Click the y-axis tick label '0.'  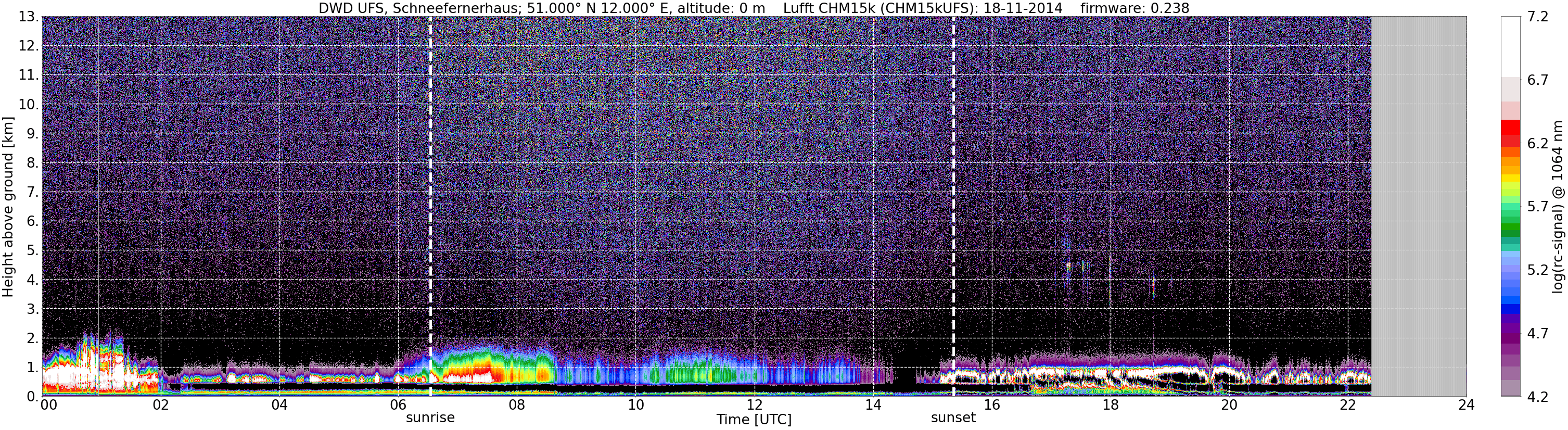(33, 397)
